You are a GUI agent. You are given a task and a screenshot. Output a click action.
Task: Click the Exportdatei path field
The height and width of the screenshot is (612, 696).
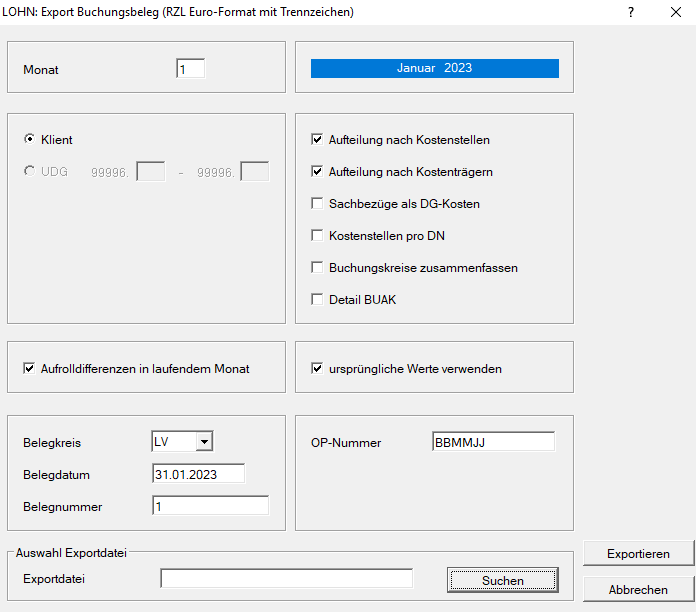[x=286, y=578]
